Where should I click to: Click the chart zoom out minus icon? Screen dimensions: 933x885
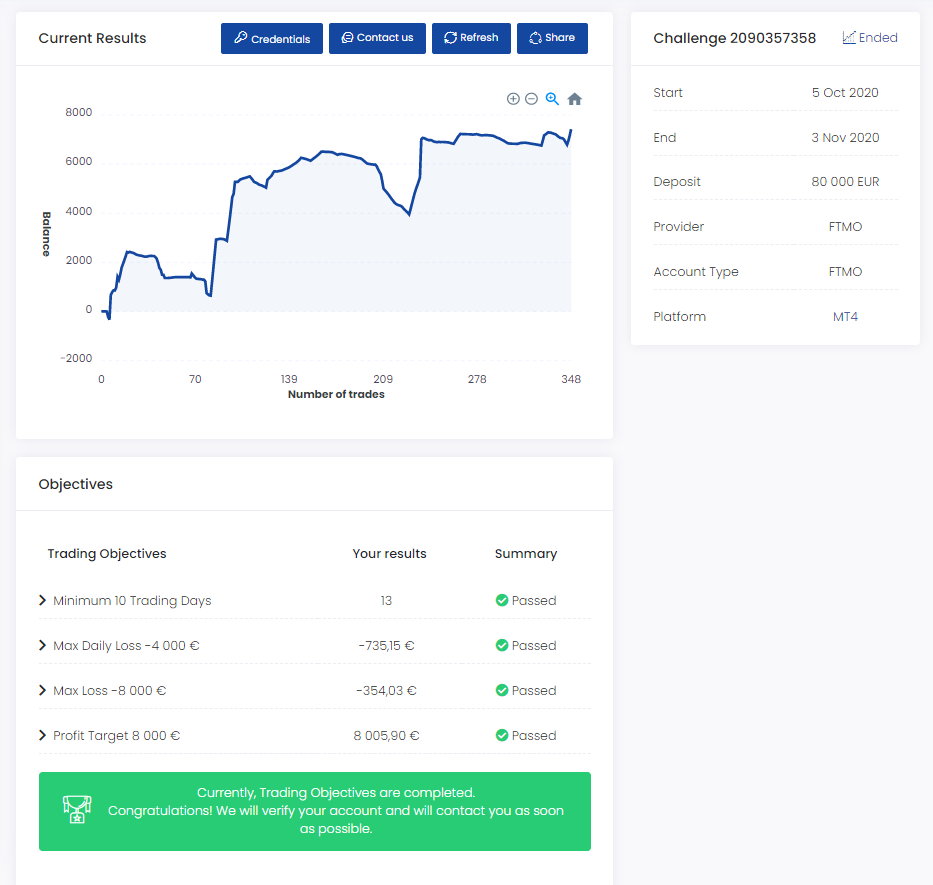532,99
